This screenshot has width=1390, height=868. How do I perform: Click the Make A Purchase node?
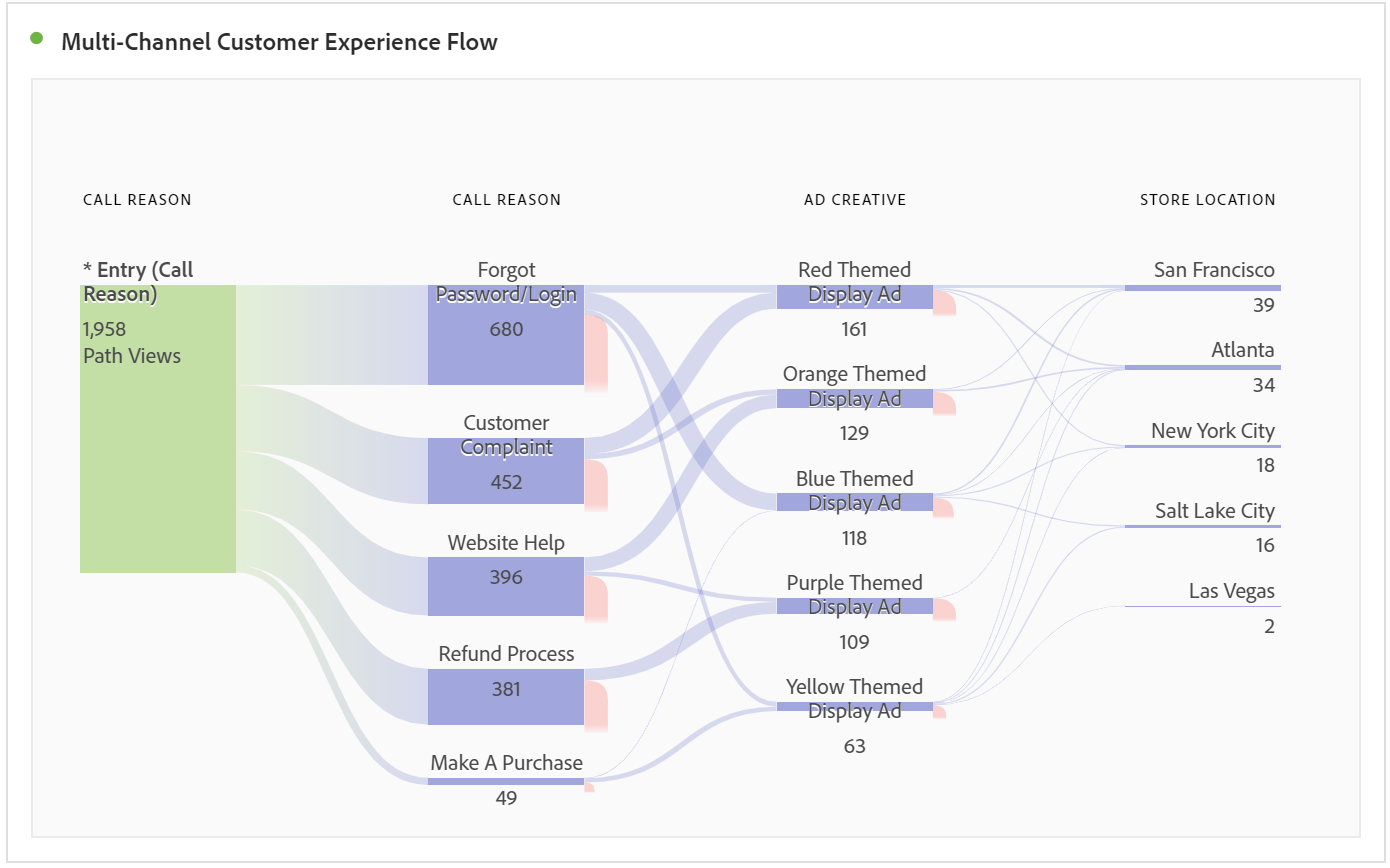point(506,781)
